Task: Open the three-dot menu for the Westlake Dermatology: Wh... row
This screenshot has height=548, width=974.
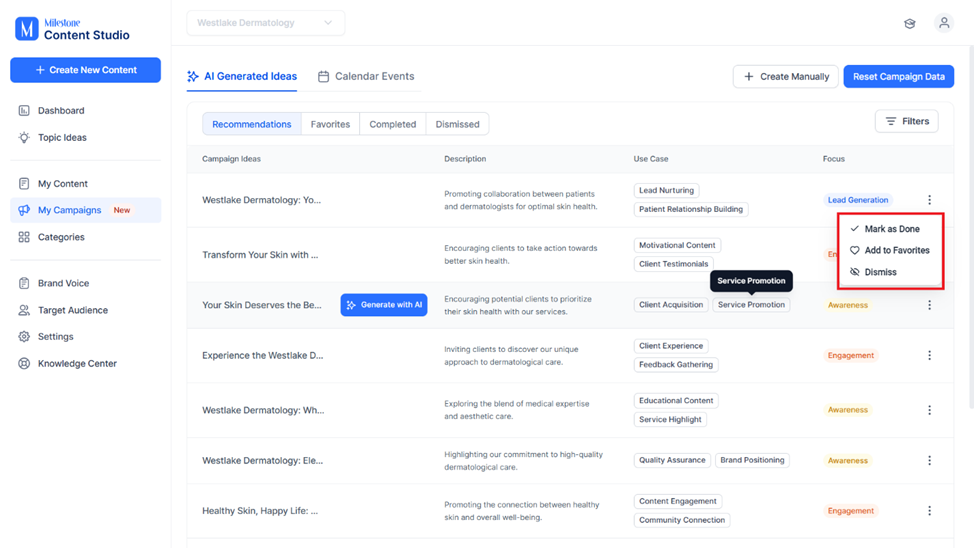Action: tap(929, 410)
